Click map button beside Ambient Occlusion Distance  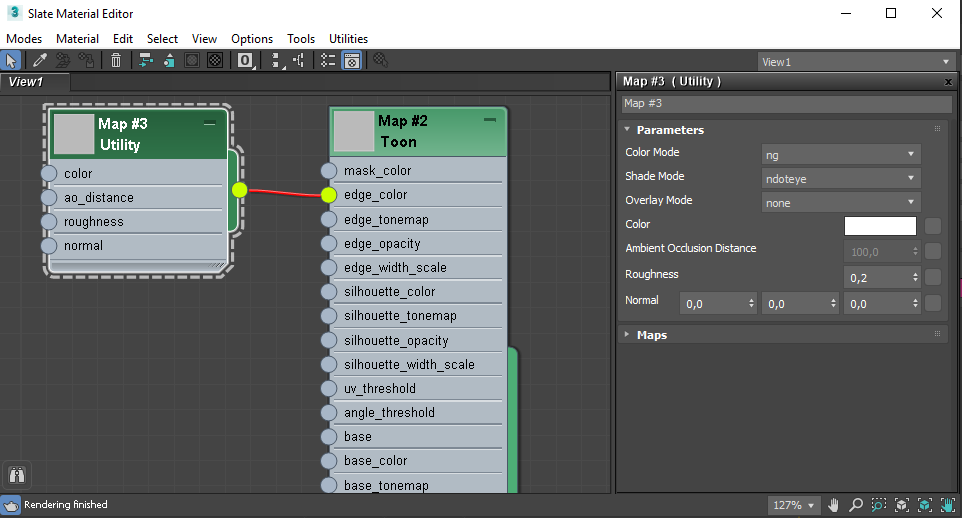[x=933, y=251]
